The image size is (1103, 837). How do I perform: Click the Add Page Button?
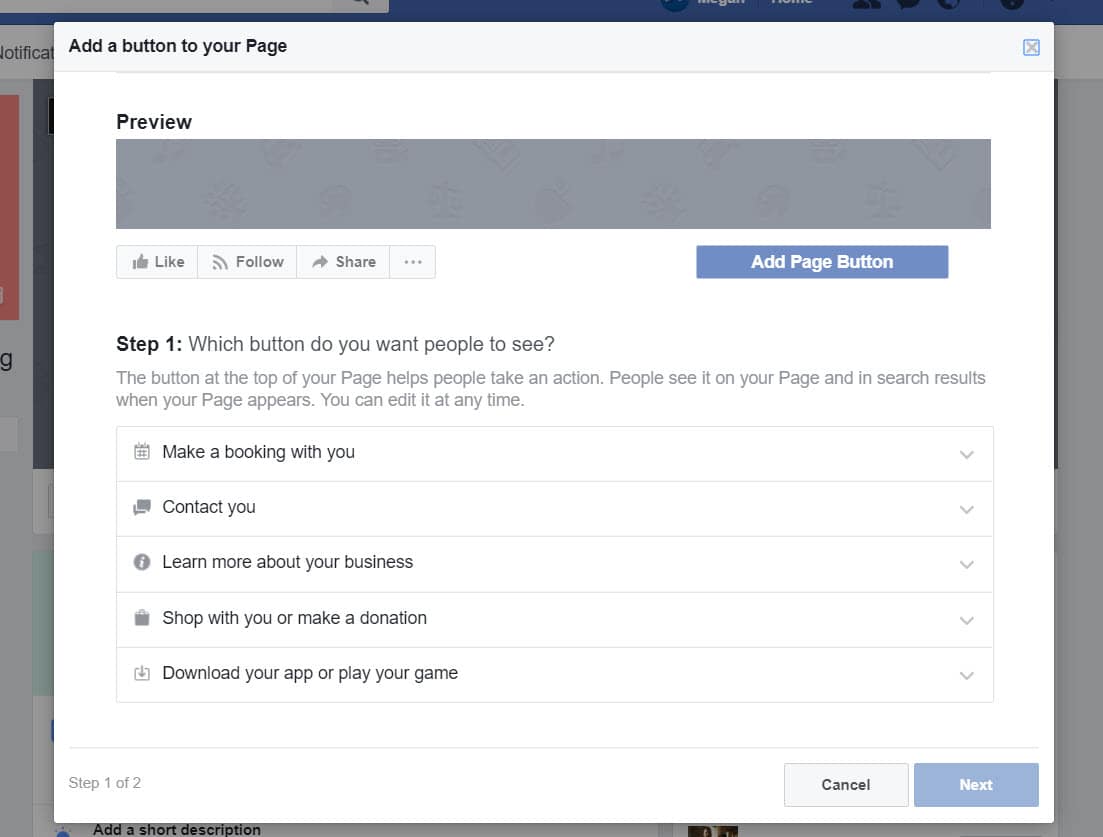(x=821, y=261)
